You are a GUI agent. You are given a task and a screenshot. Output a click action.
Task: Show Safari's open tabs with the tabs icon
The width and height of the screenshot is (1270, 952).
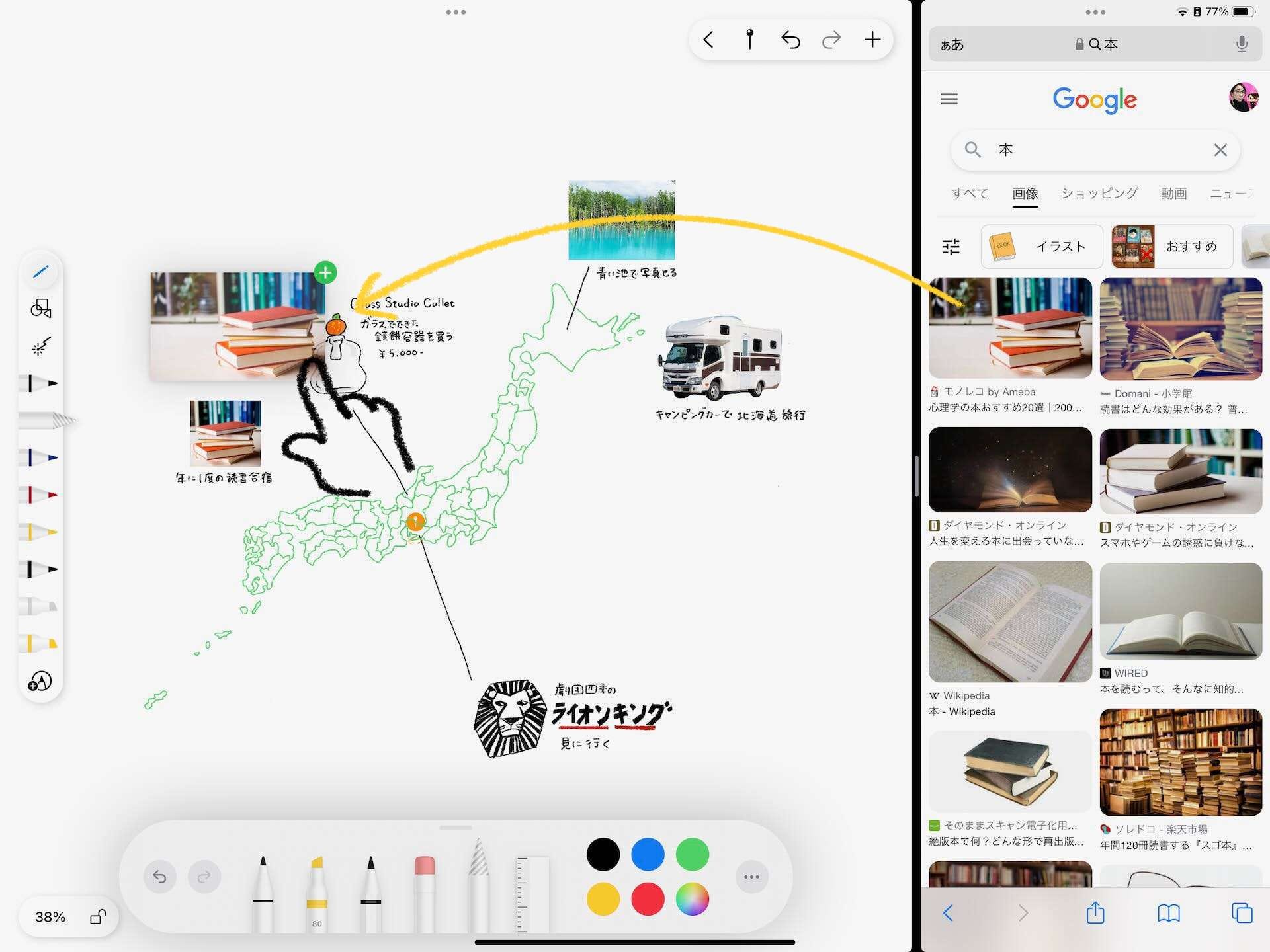(x=1241, y=914)
